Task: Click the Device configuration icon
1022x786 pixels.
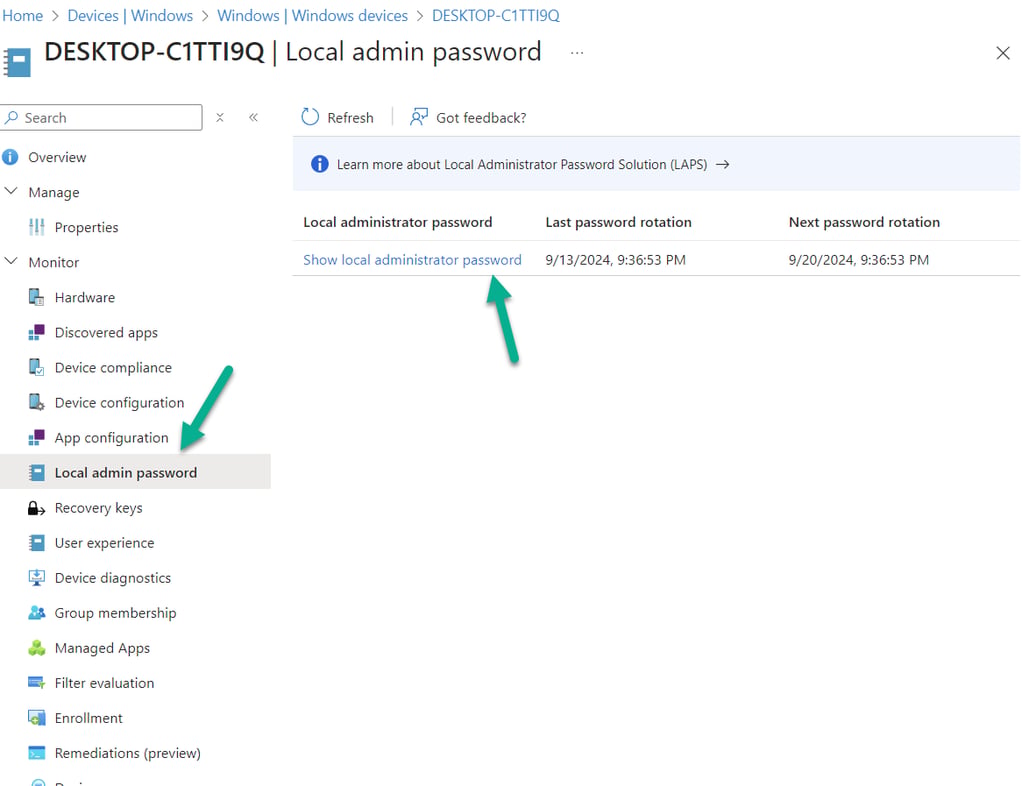Action: click(36, 403)
